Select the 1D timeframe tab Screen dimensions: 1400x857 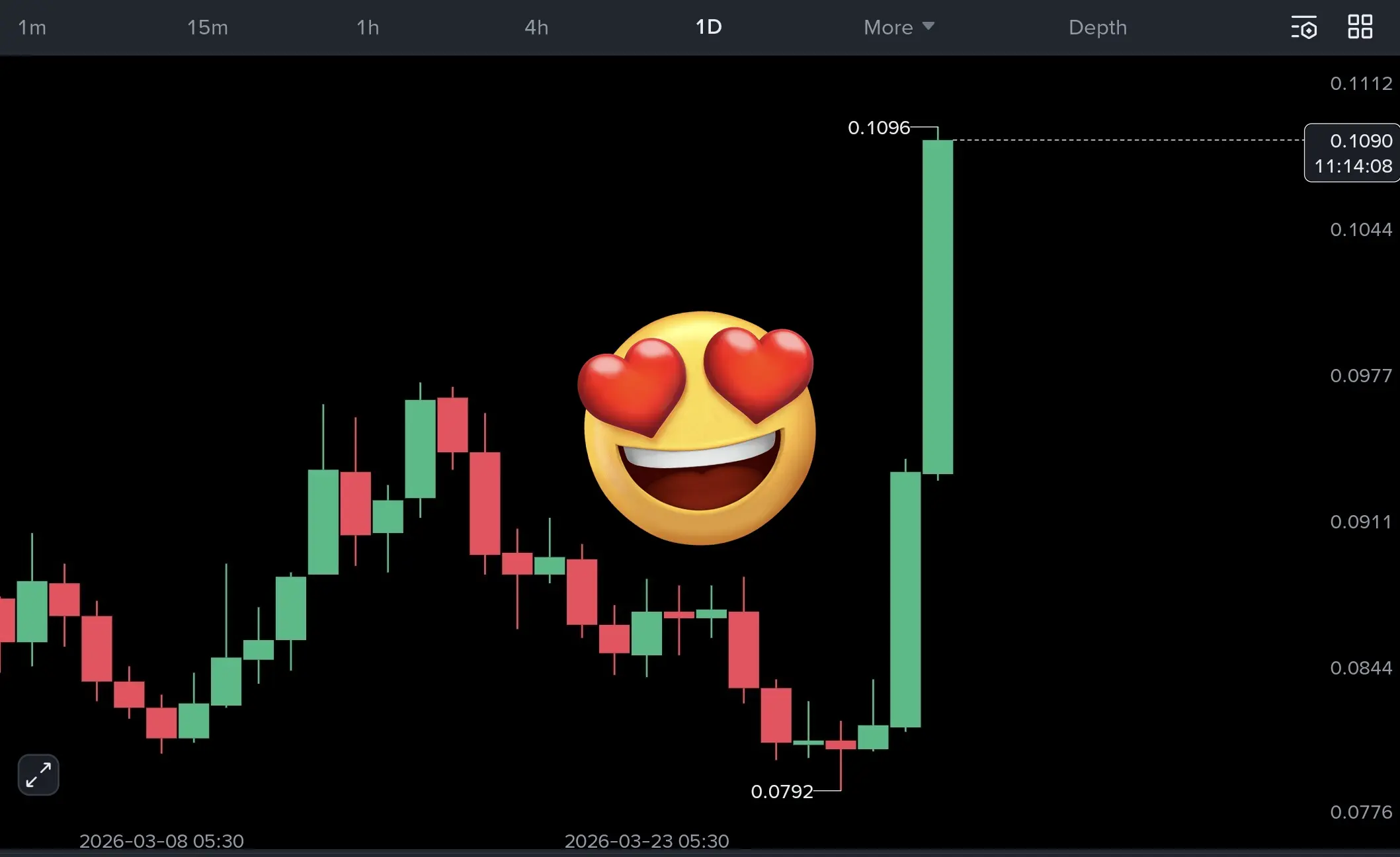point(708,27)
